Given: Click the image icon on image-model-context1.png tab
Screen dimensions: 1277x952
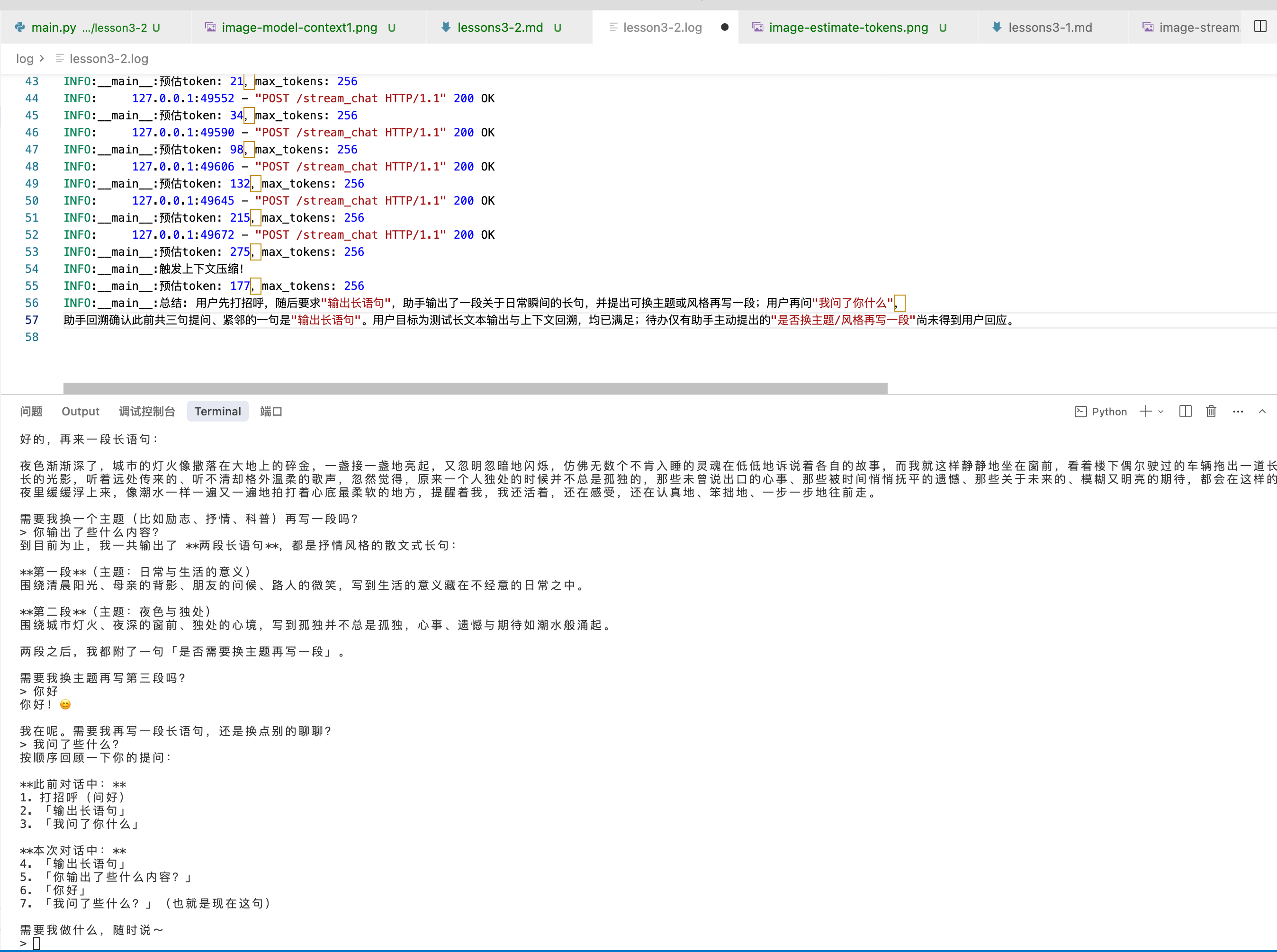Looking at the screenshot, I should click(210, 27).
